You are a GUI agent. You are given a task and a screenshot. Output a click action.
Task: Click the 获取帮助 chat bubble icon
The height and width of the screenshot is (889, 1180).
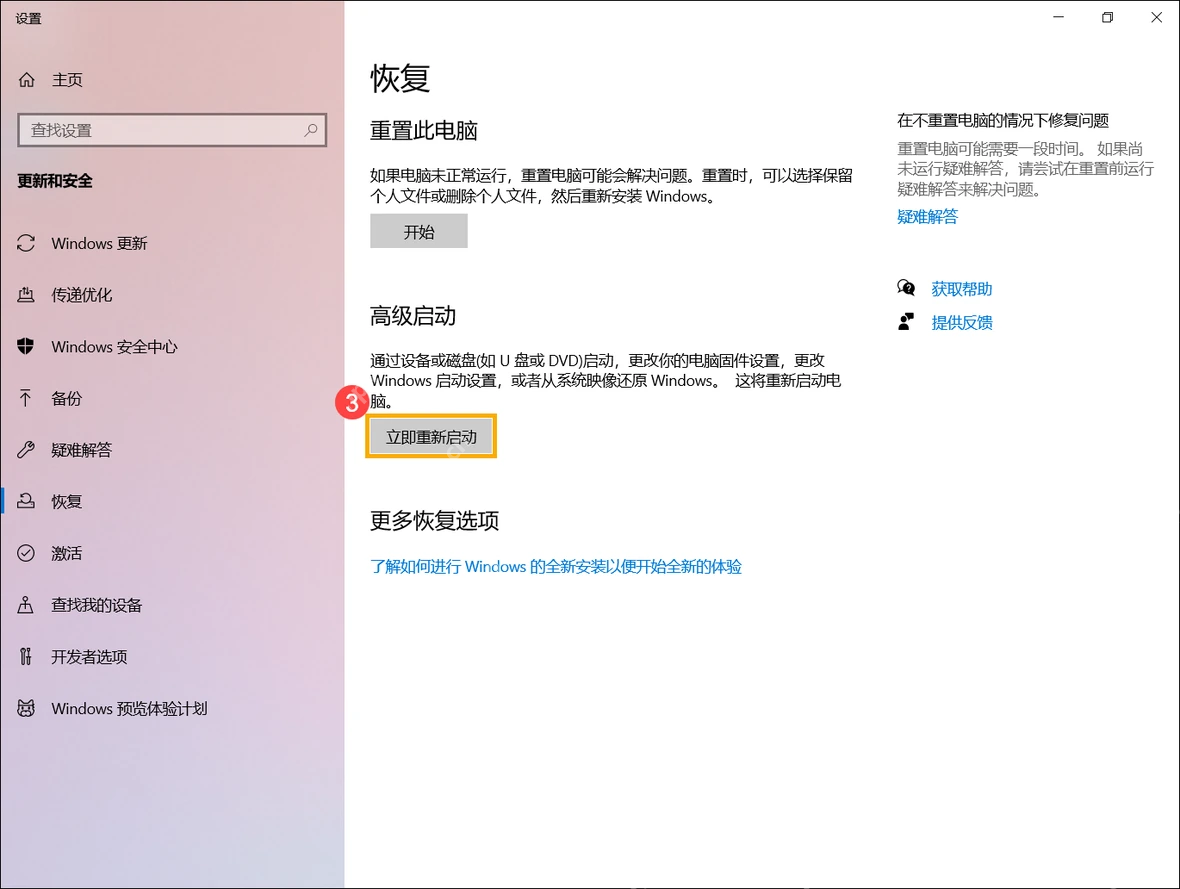[x=906, y=288]
